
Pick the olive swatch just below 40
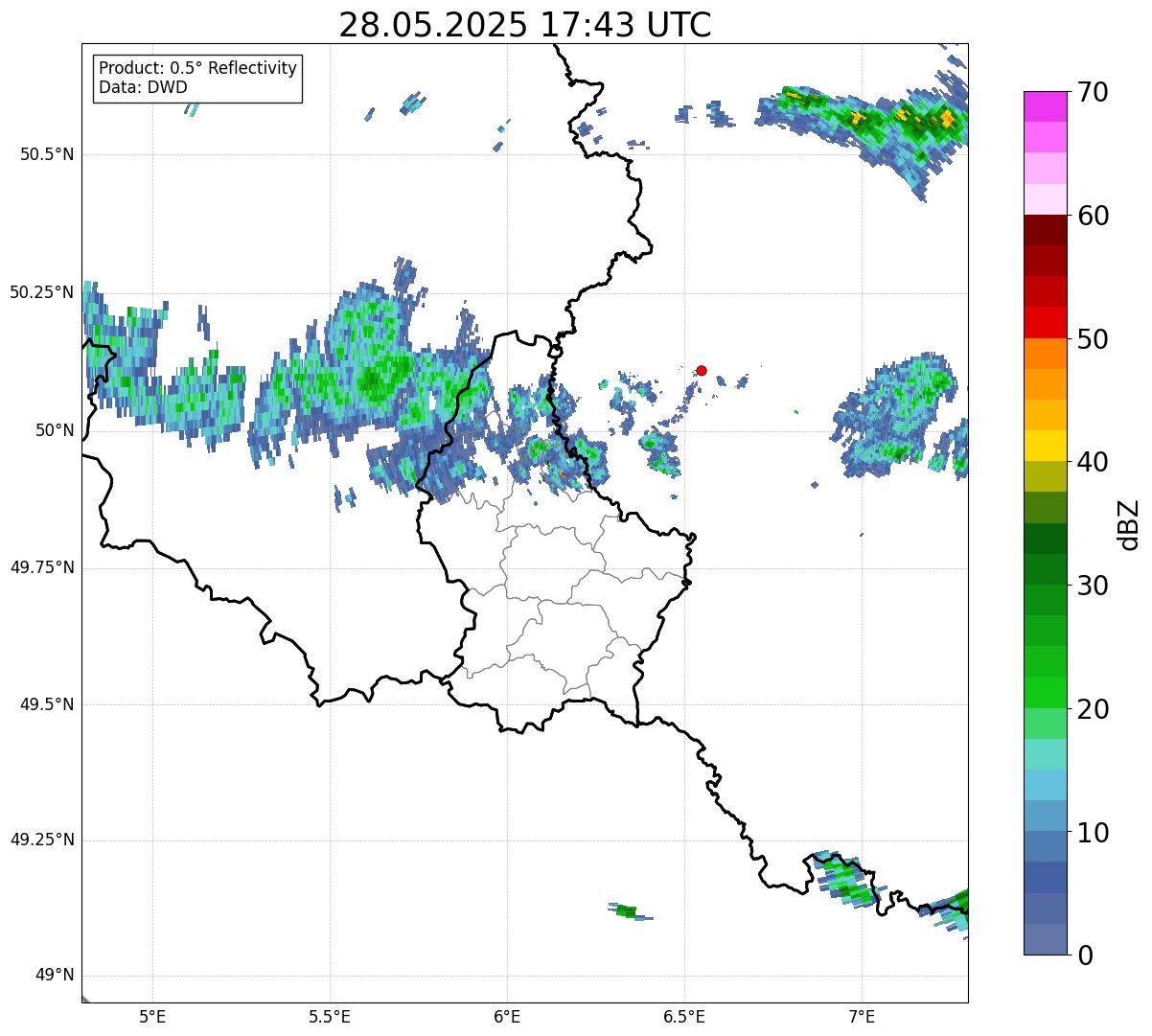click(1045, 476)
